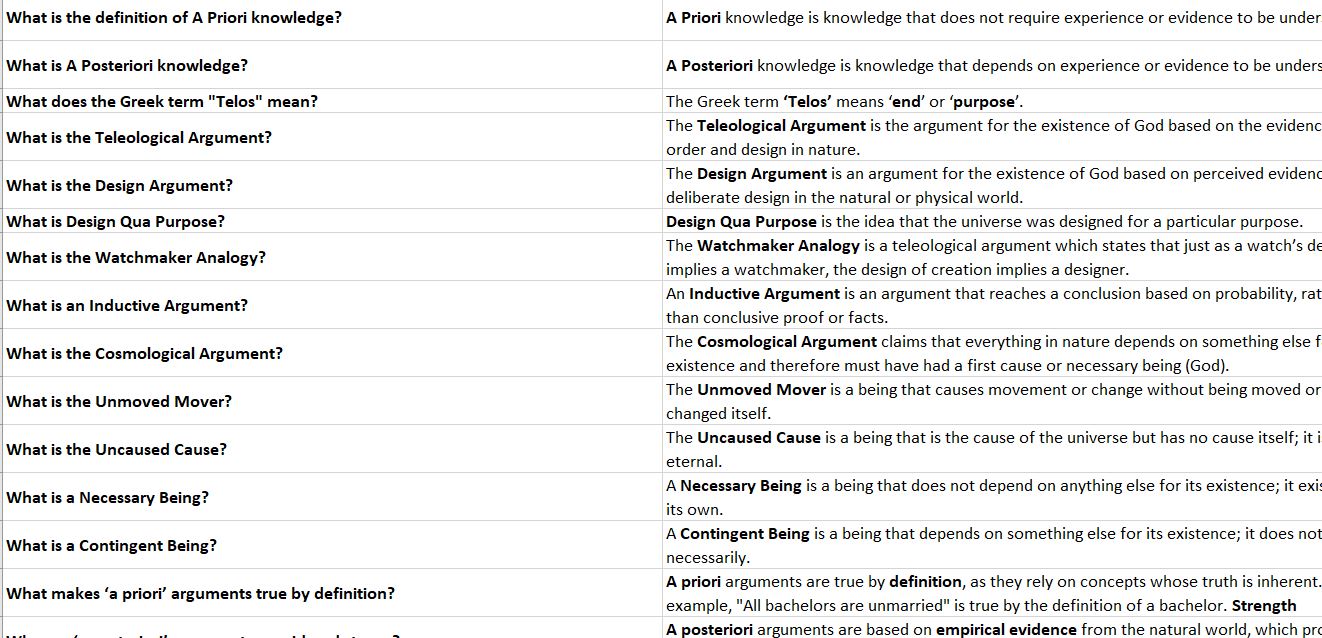The image size is (1322, 638).
Task: Click the Unmoved Mover definition answer cell
Action: tap(992, 402)
